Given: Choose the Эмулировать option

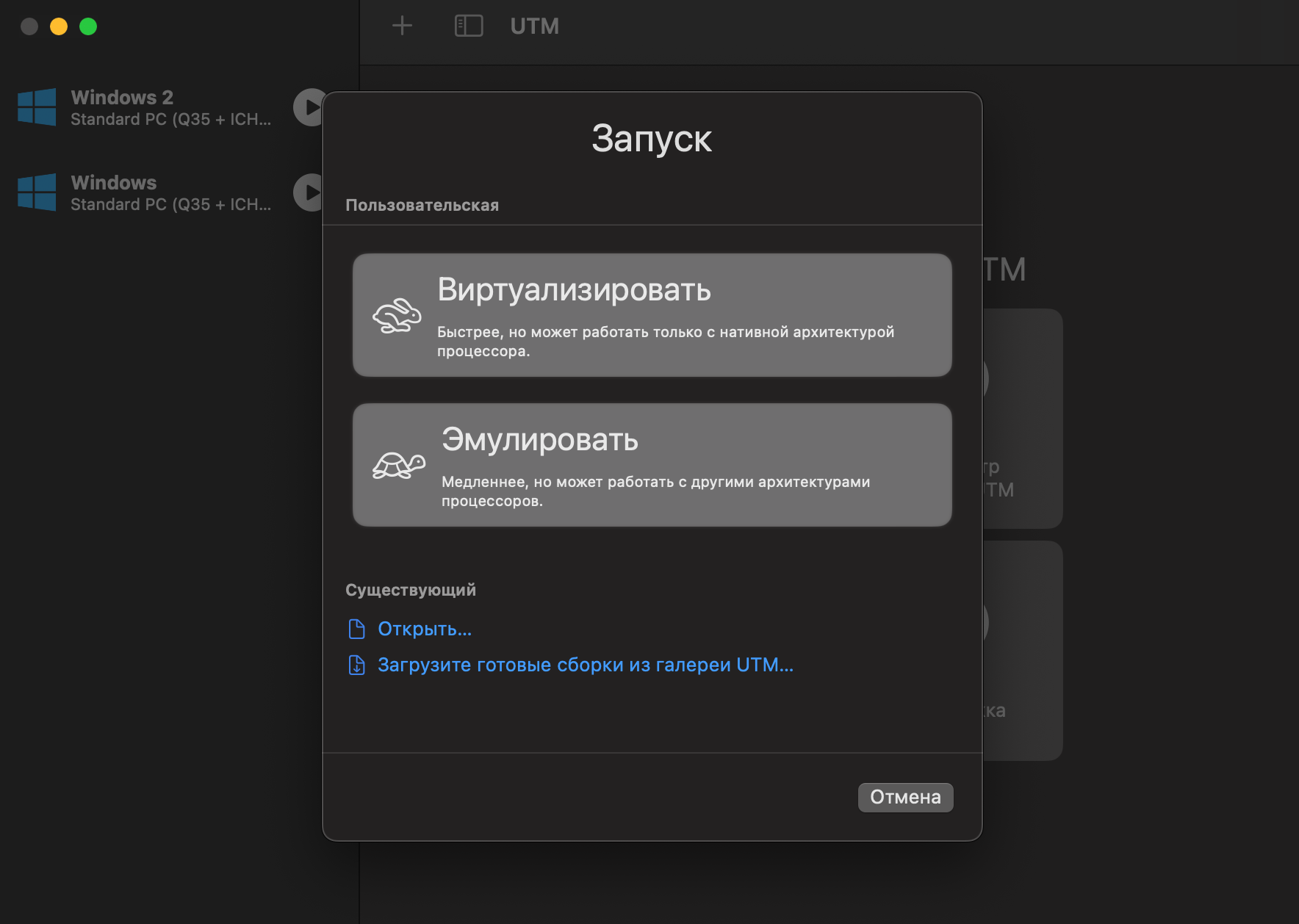Looking at the screenshot, I should tap(652, 465).
